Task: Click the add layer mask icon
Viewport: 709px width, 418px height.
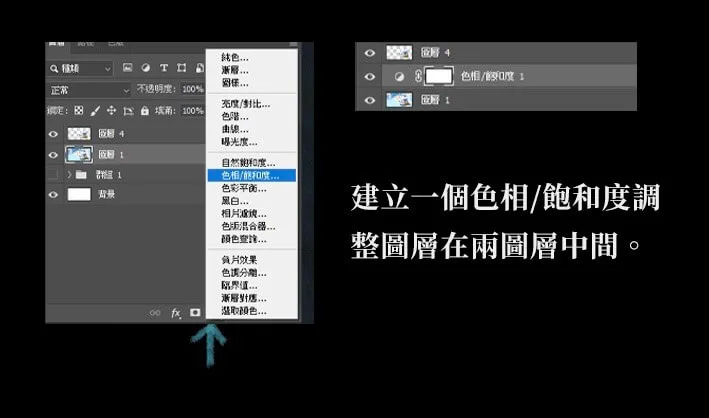Action: click(195, 313)
